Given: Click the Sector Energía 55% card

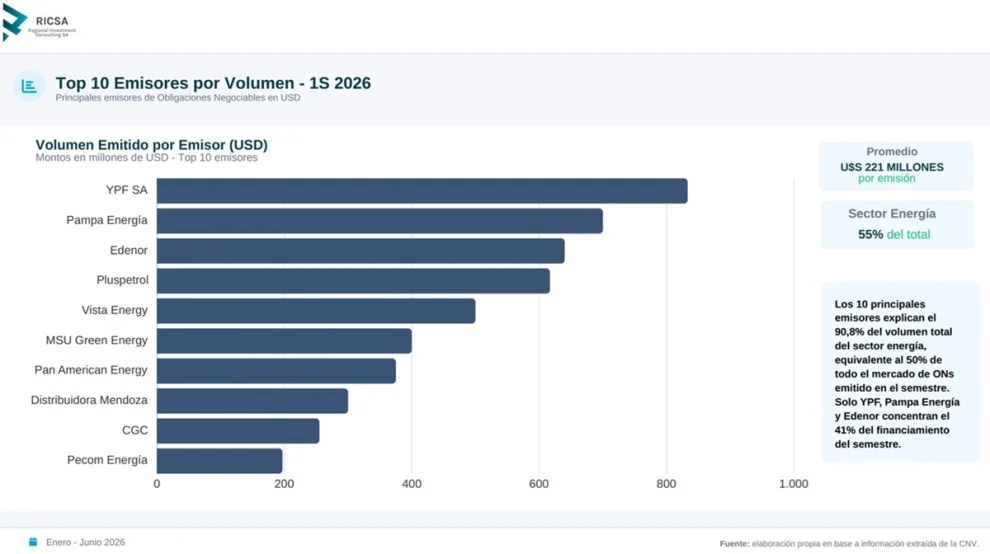Looking at the screenshot, I should click(897, 225).
